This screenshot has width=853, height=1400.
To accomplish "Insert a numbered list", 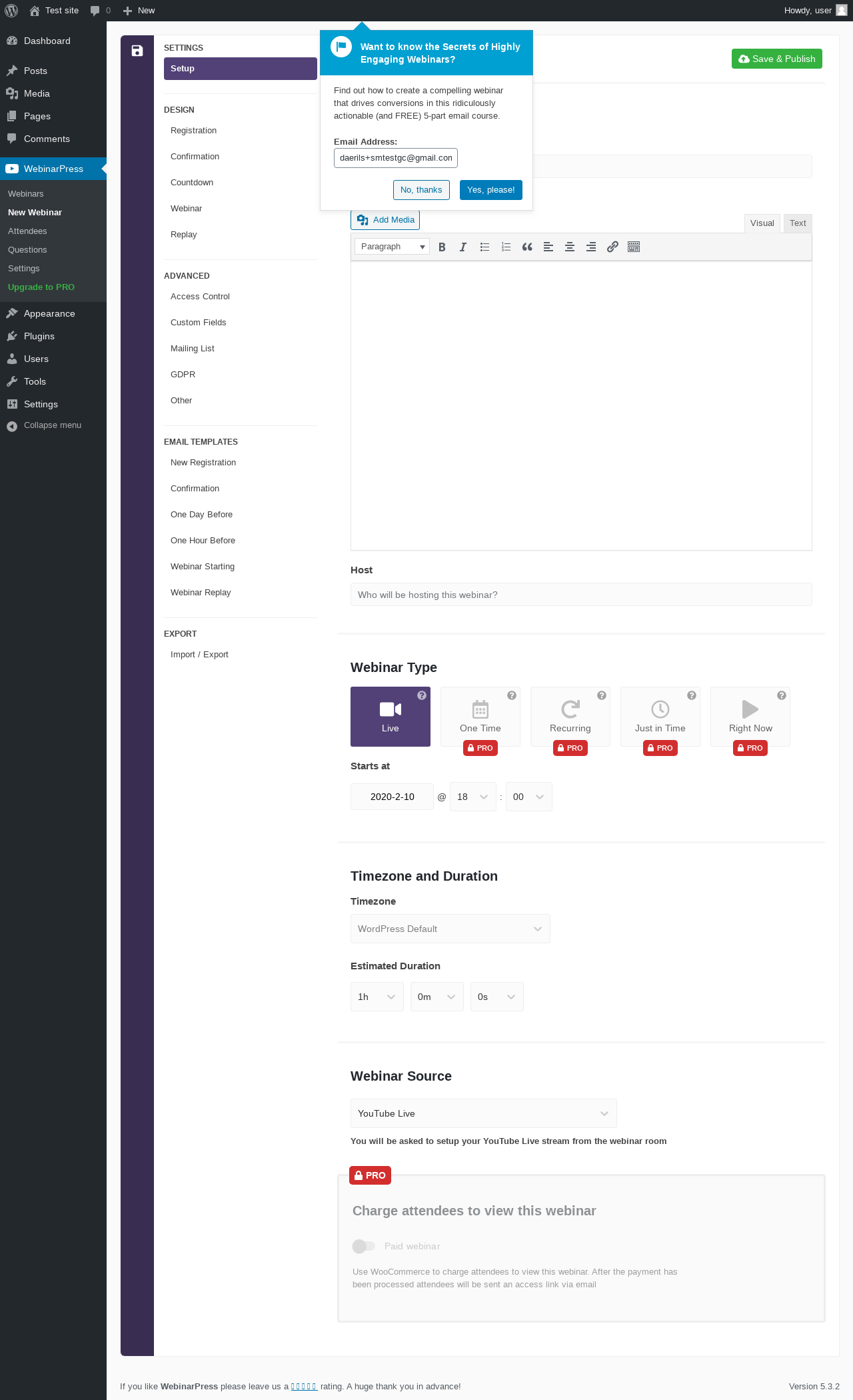I will click(506, 247).
